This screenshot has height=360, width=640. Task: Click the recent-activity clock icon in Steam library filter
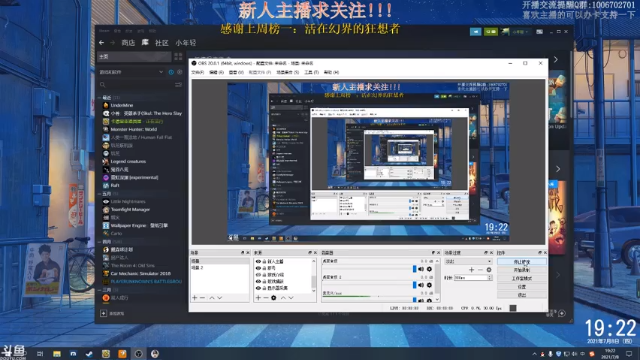click(171, 72)
